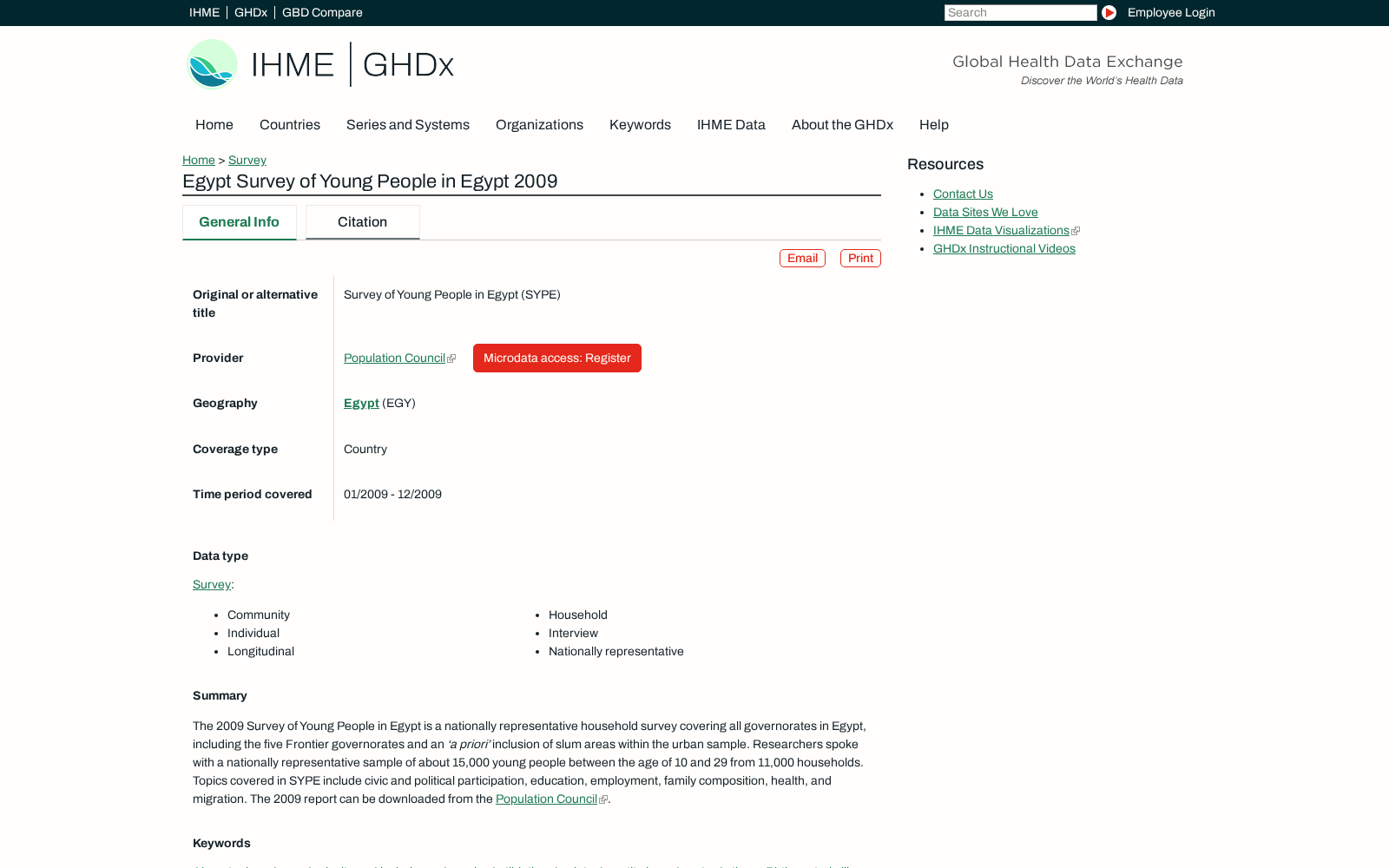Click external link icon after IHME Data Visualizations

click(1076, 231)
